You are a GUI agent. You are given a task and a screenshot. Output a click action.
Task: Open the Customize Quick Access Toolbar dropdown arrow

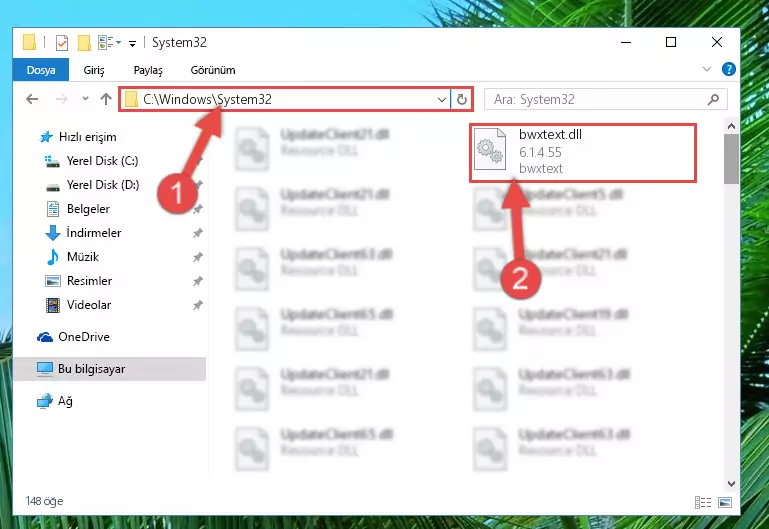click(132, 44)
